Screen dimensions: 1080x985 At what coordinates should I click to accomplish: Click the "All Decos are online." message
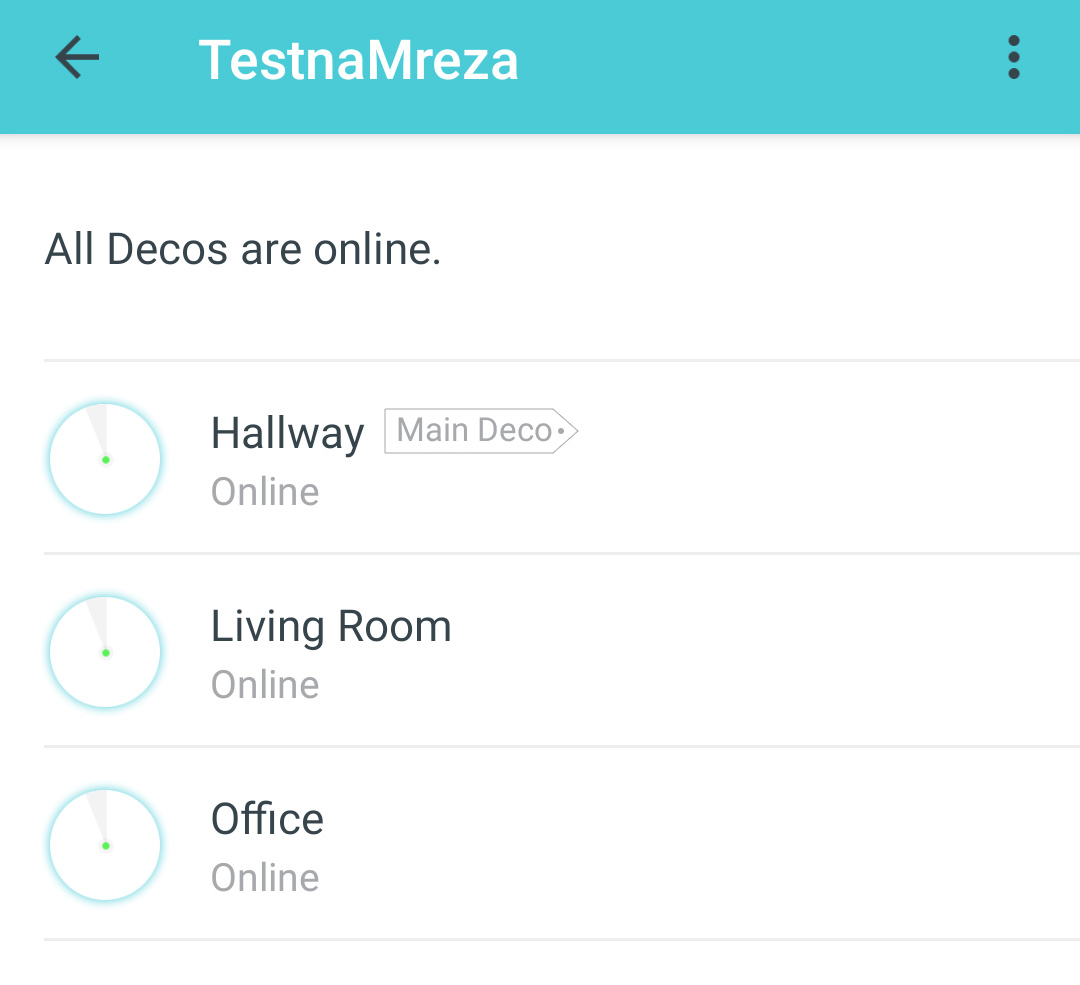click(243, 249)
